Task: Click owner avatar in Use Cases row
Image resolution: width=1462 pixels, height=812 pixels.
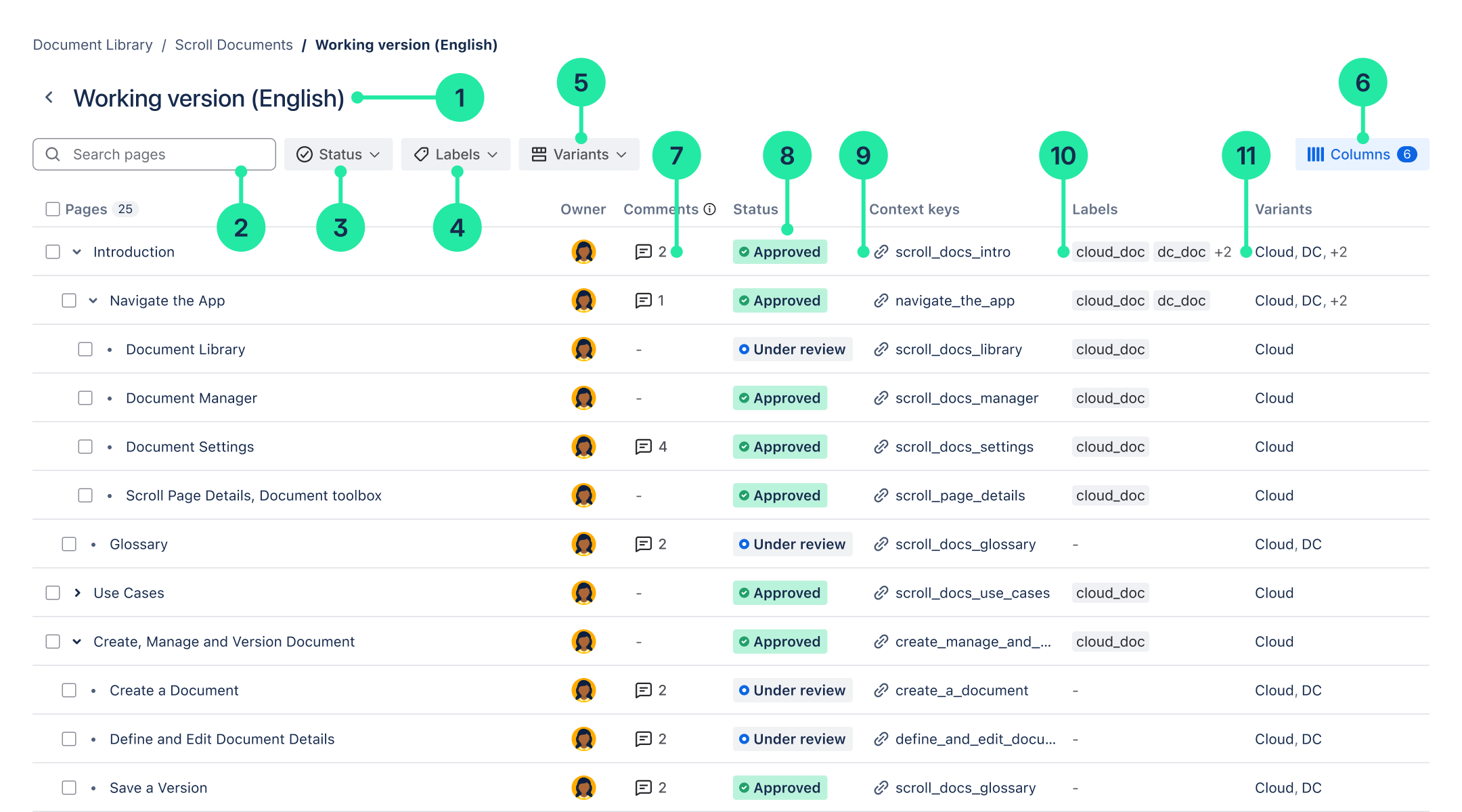Action: click(583, 593)
